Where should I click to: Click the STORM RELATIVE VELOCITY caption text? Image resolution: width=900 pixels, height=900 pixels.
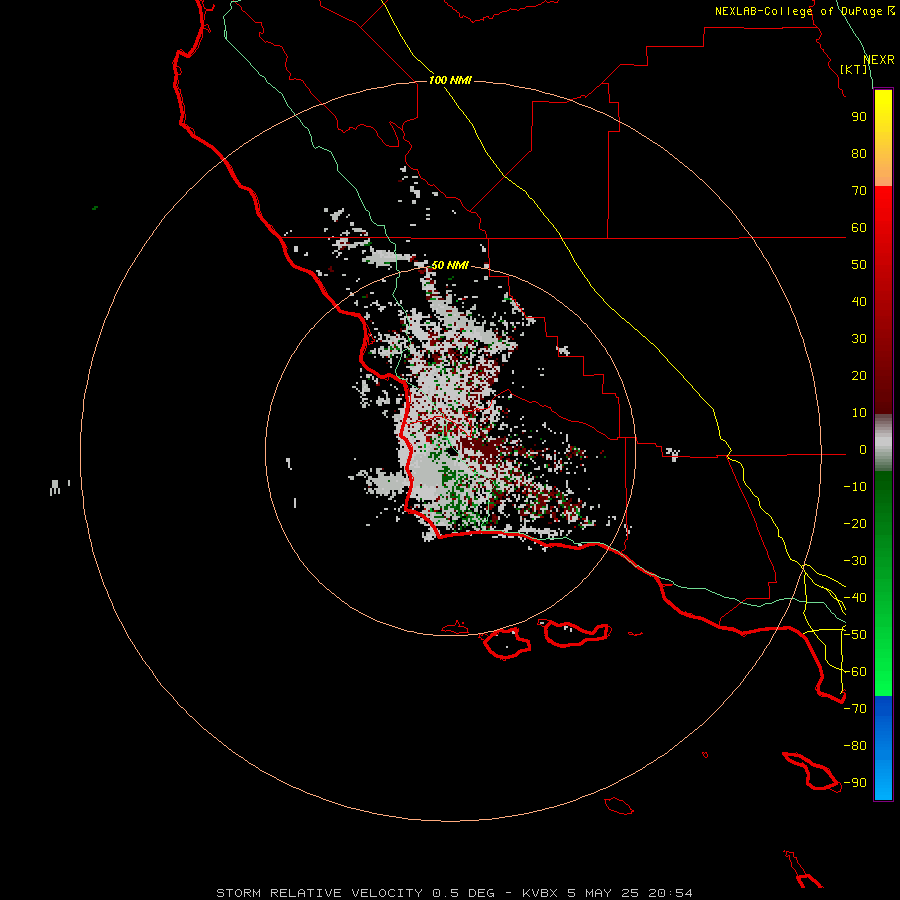pyautogui.click(x=321, y=893)
